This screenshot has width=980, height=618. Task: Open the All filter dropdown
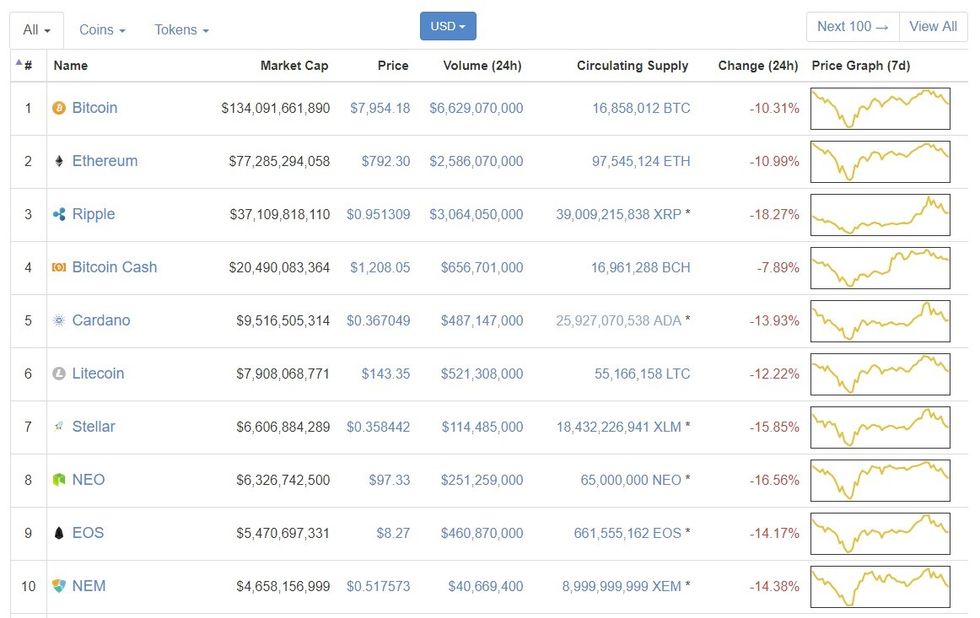[34, 29]
